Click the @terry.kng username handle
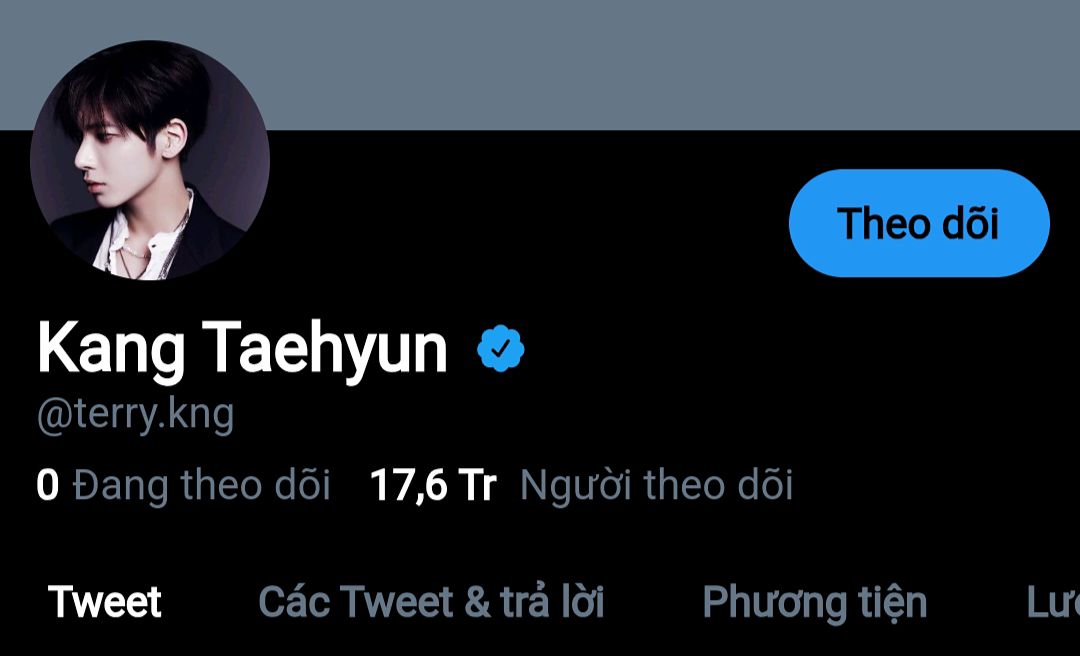Image resolution: width=1080 pixels, height=656 pixels. [136, 416]
